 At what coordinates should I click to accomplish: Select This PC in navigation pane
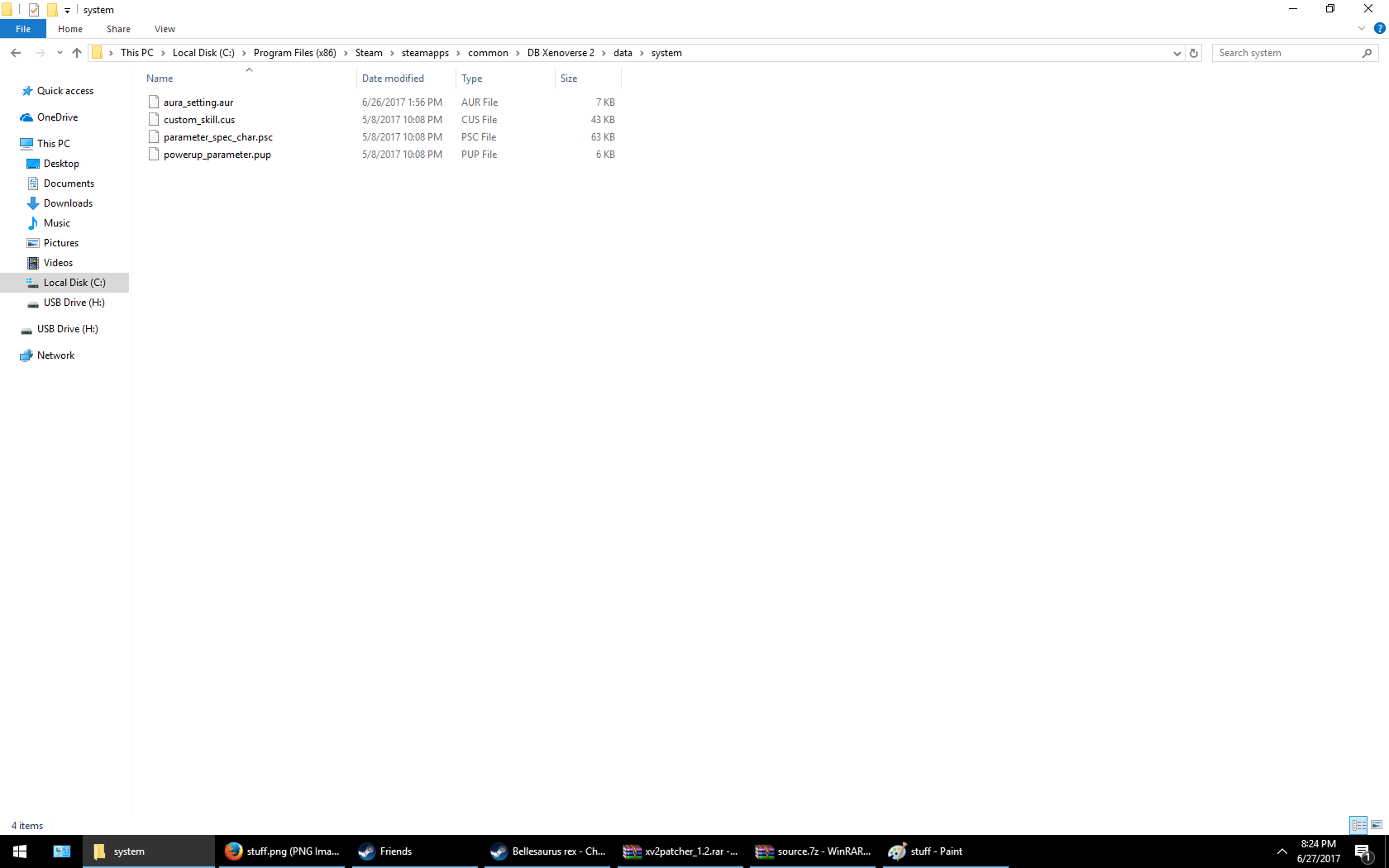(x=54, y=144)
